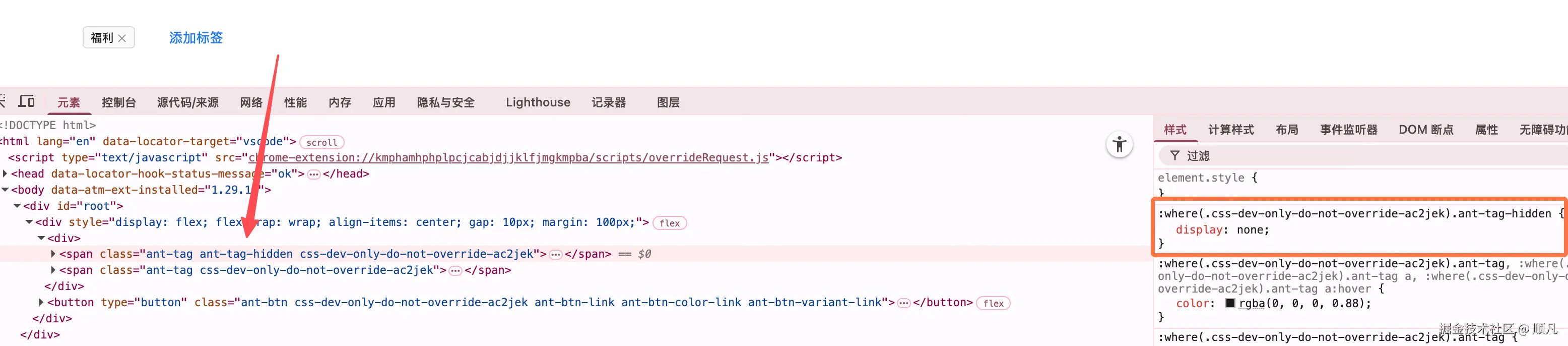
Task: Click the device toolbar toggle icon
Action: coord(27,101)
